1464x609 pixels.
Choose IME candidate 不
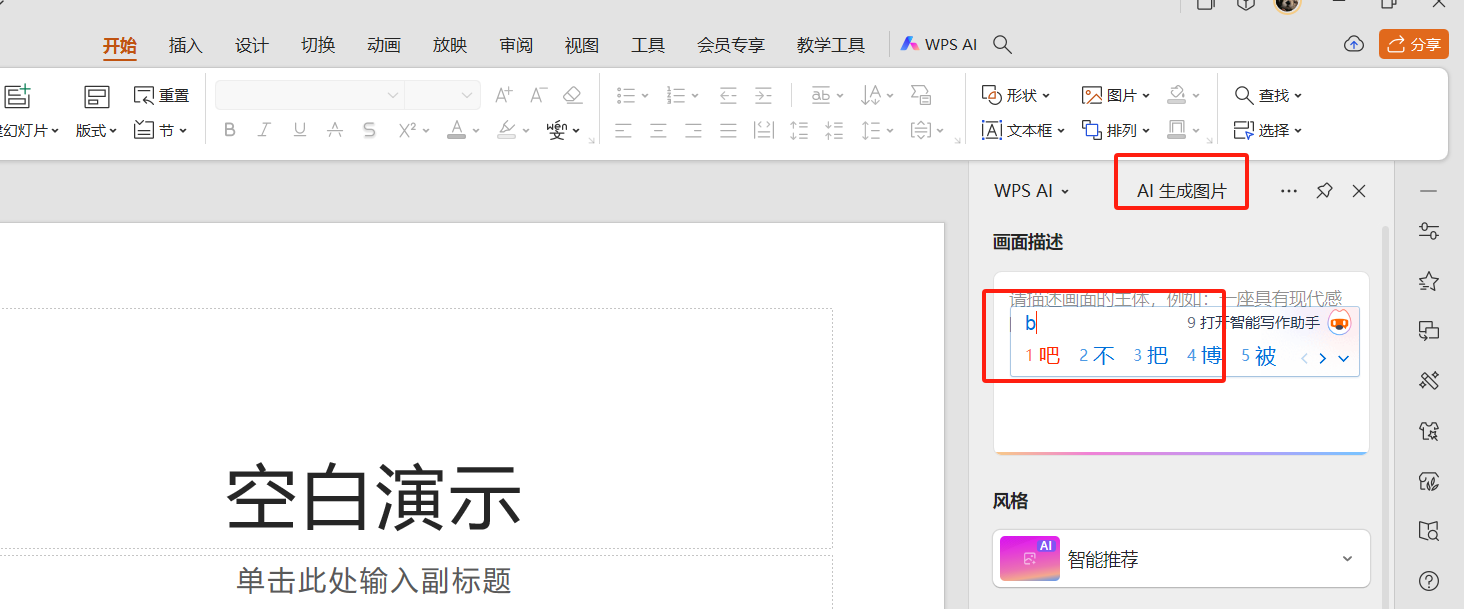[x=1097, y=356]
